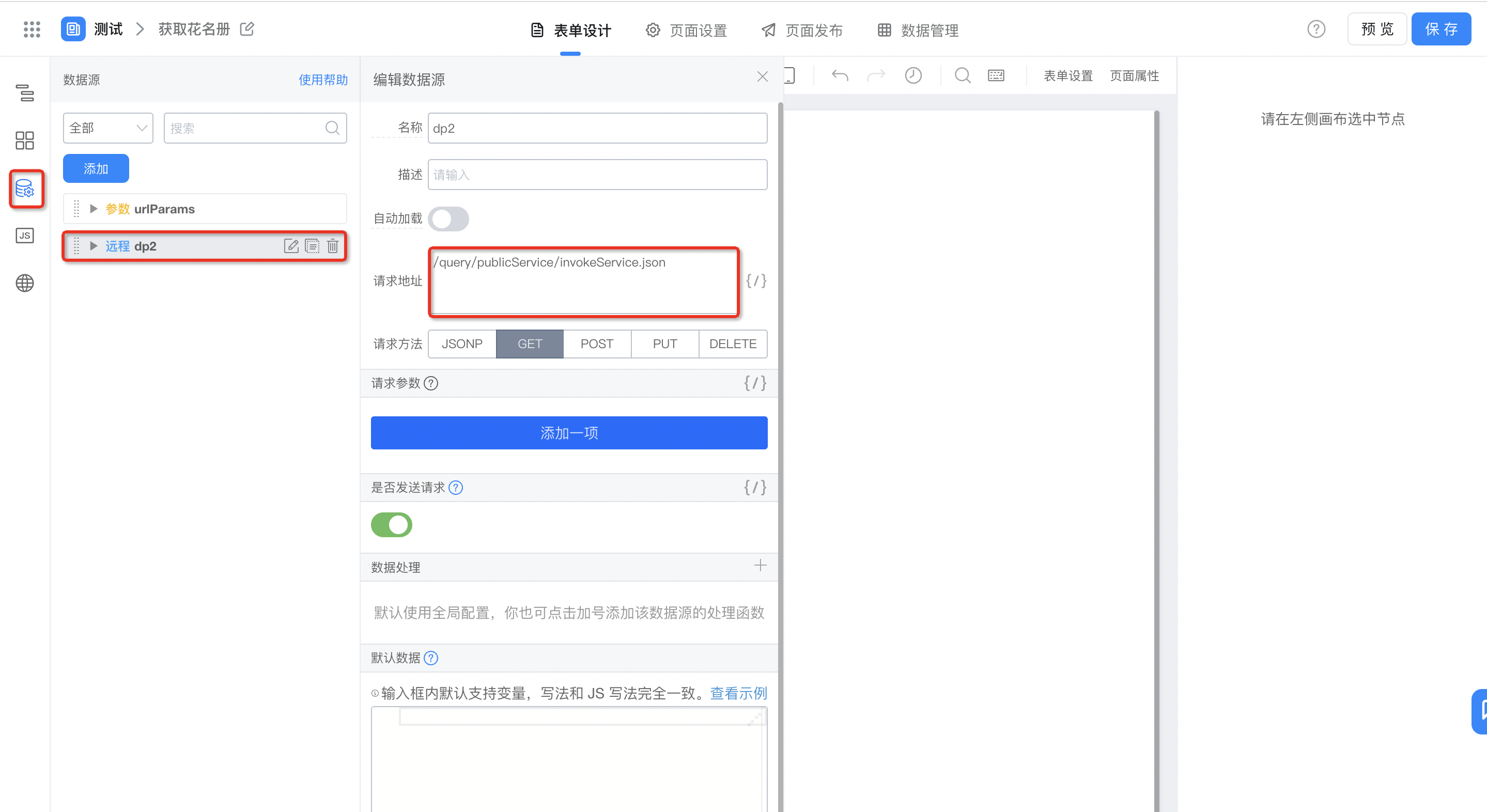Show help tooltip for 默认数据
Image resolution: width=1487 pixels, height=812 pixels.
(x=430, y=658)
